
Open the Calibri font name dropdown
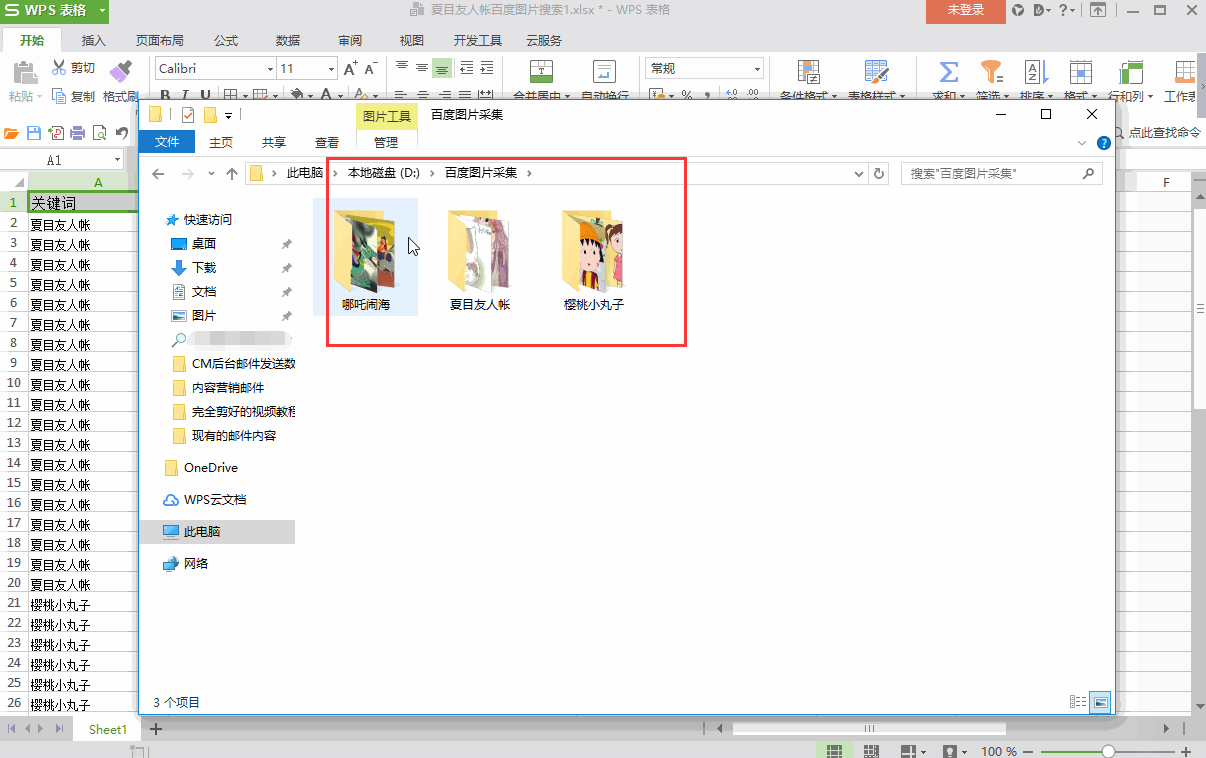click(x=270, y=69)
